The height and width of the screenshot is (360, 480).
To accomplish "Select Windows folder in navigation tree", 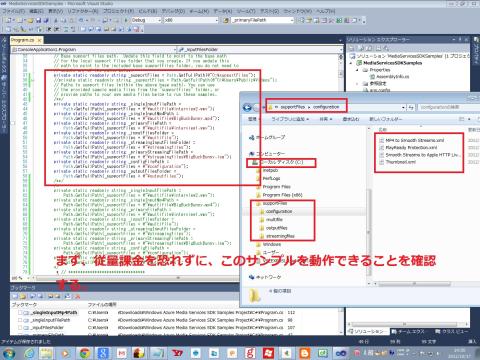I will tap(269, 244).
